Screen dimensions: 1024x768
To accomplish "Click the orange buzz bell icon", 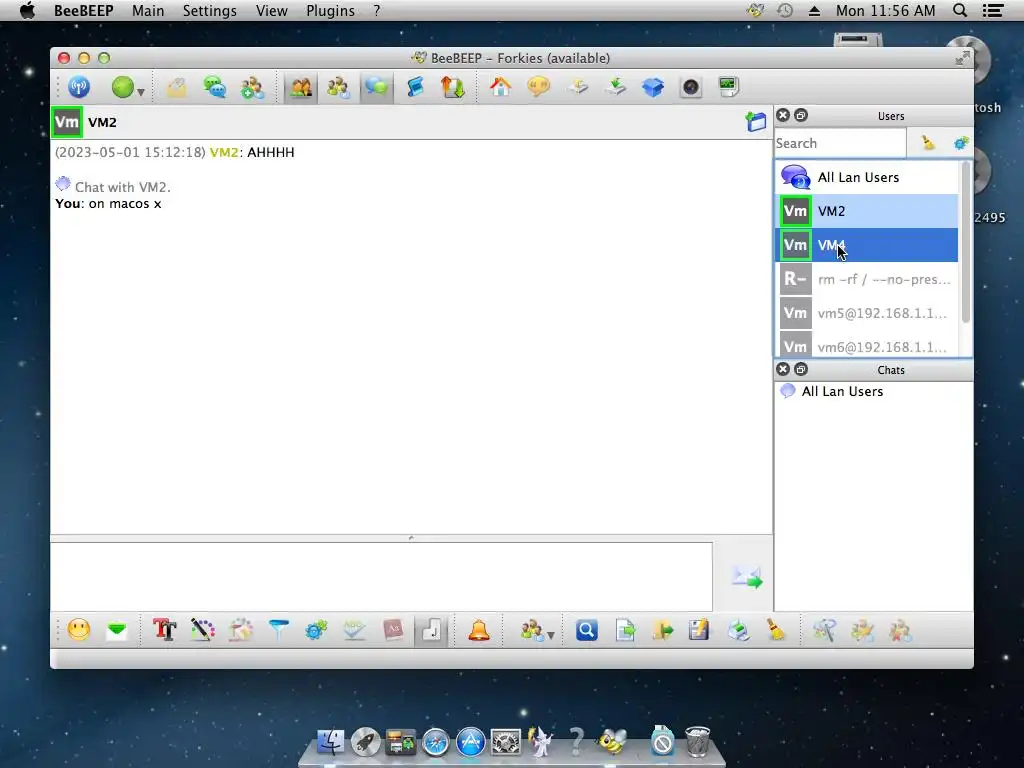I will click(479, 630).
